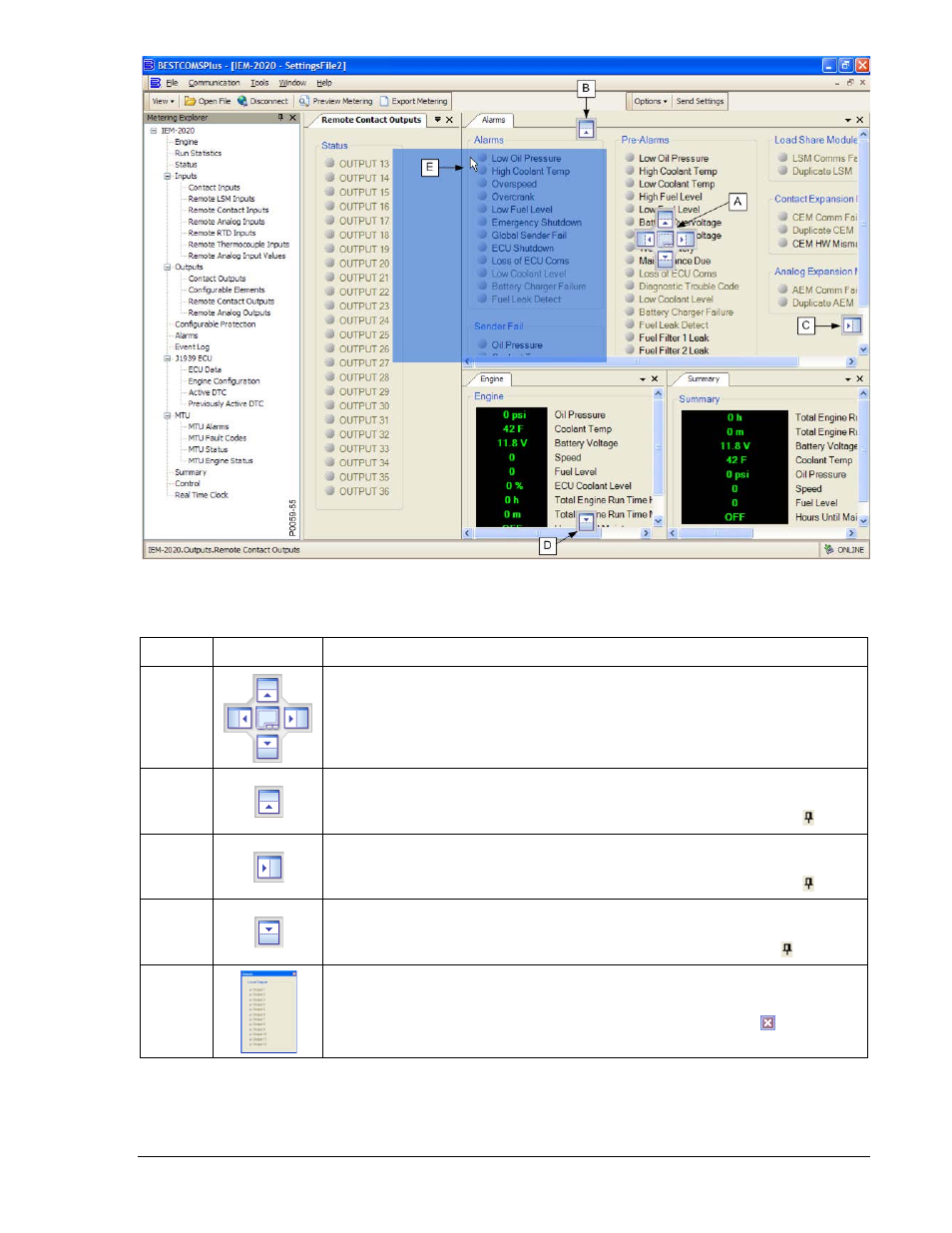Click the center docking guide's right arrow
952x1233 pixels.
pyautogui.click(x=686, y=240)
